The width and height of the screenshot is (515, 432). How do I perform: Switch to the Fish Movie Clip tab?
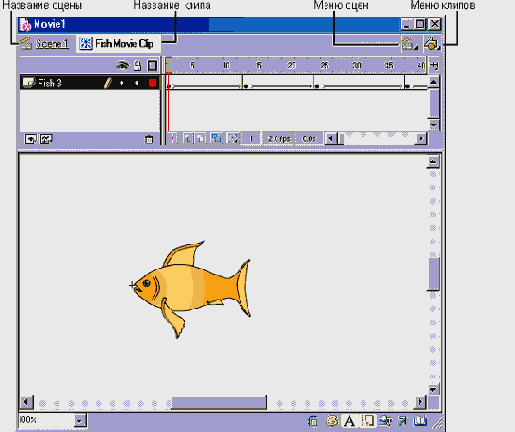coord(117,44)
